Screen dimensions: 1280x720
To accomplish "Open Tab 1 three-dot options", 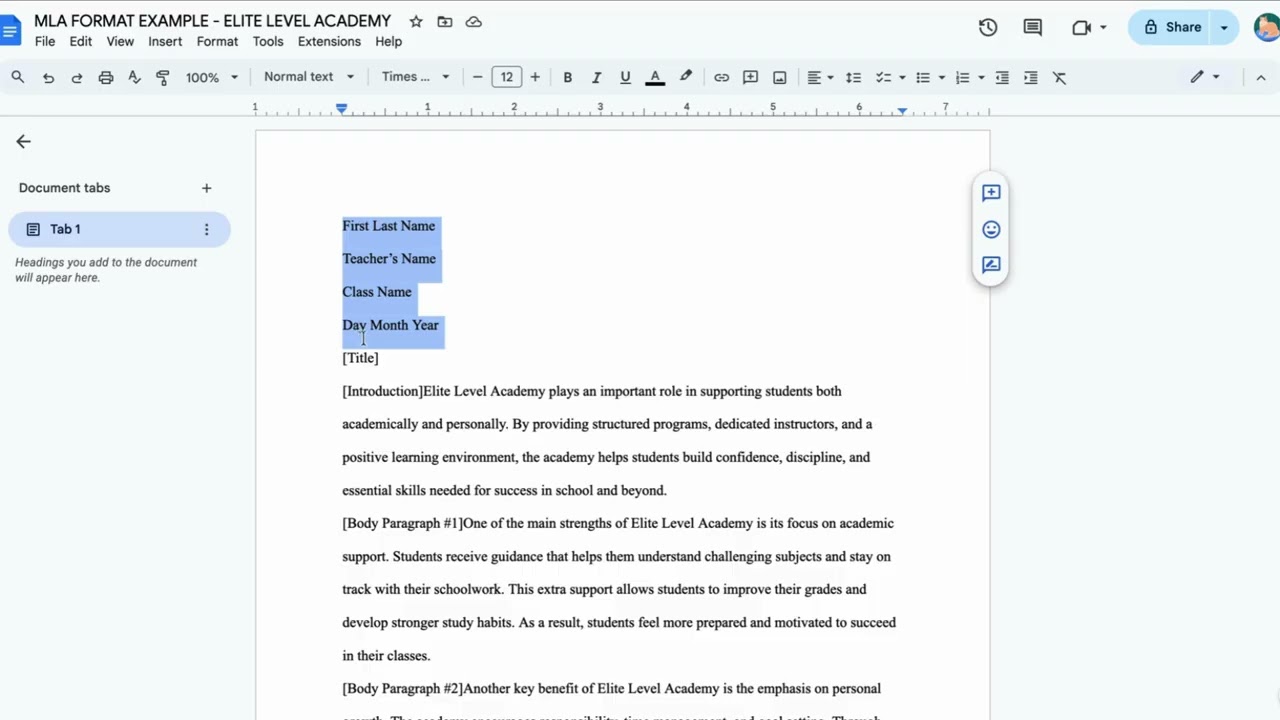I will tap(206, 229).
